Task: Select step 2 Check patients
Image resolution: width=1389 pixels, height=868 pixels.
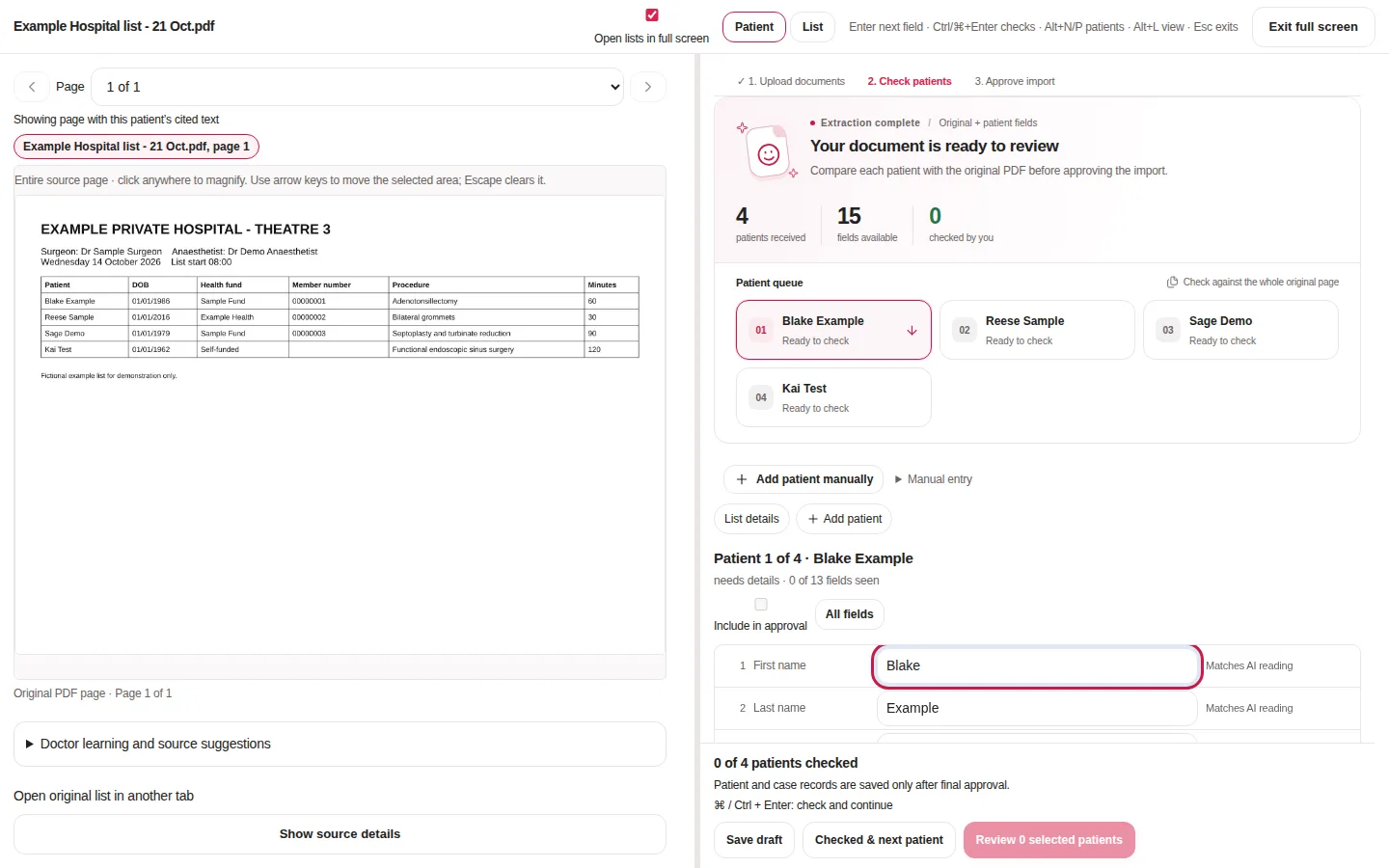Action: coord(910,81)
